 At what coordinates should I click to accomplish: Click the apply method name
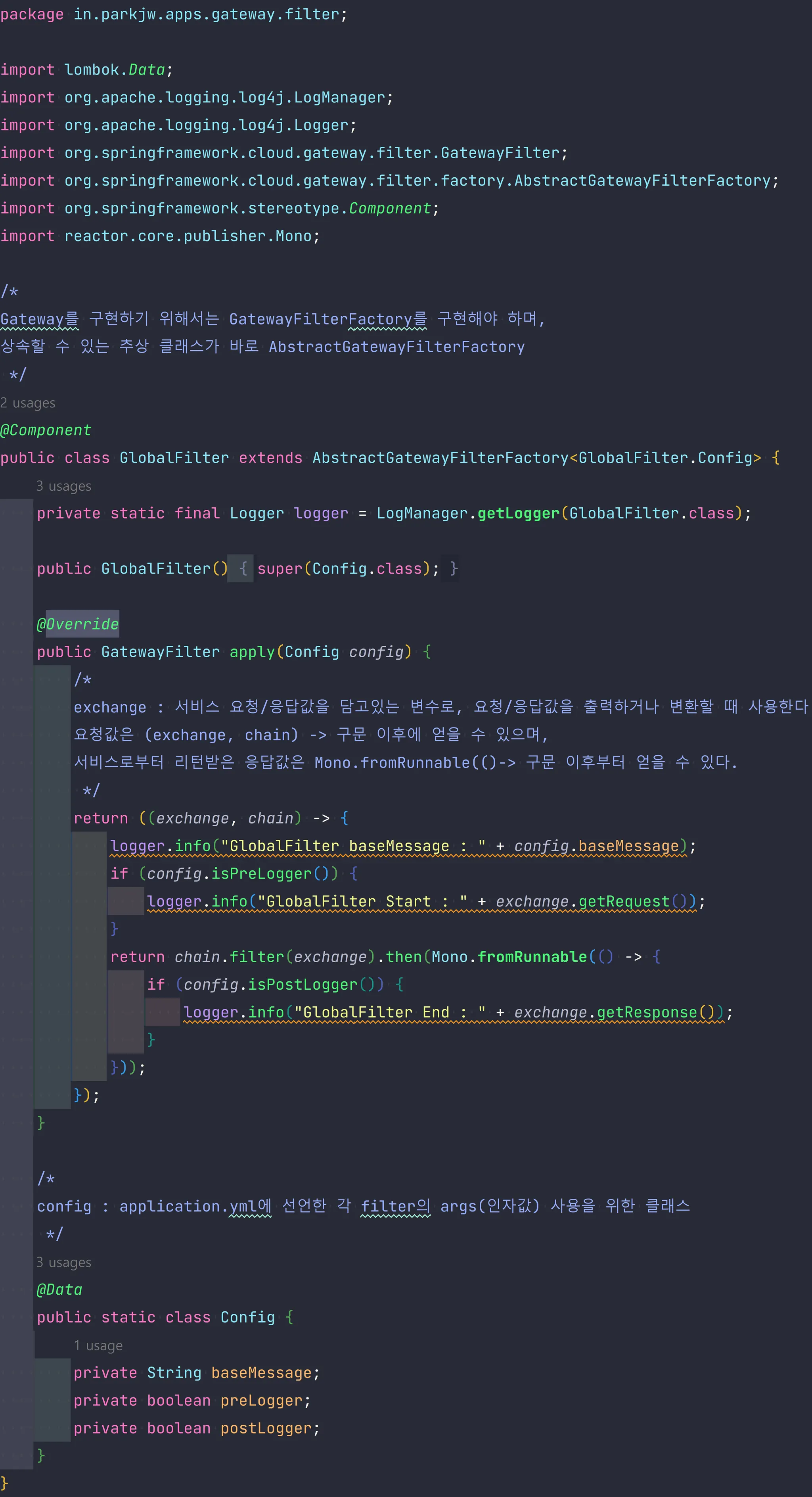(252, 652)
